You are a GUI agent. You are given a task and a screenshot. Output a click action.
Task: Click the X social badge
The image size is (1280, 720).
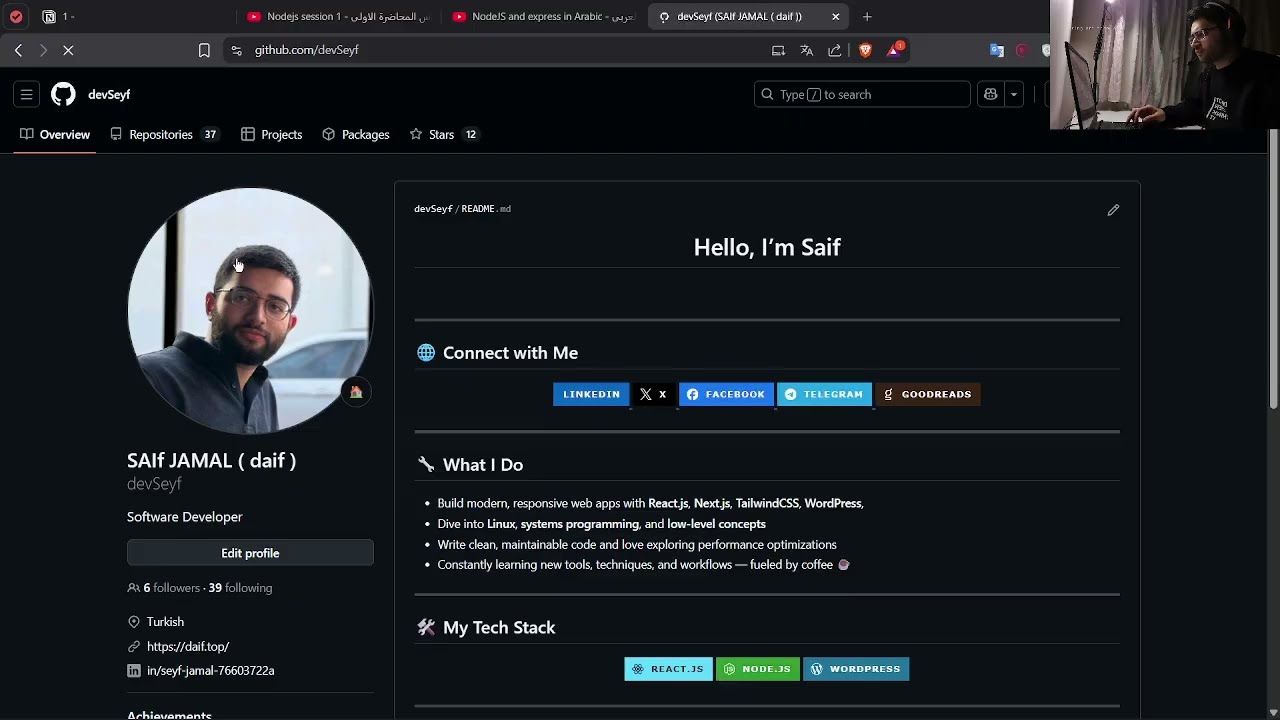[x=654, y=394]
